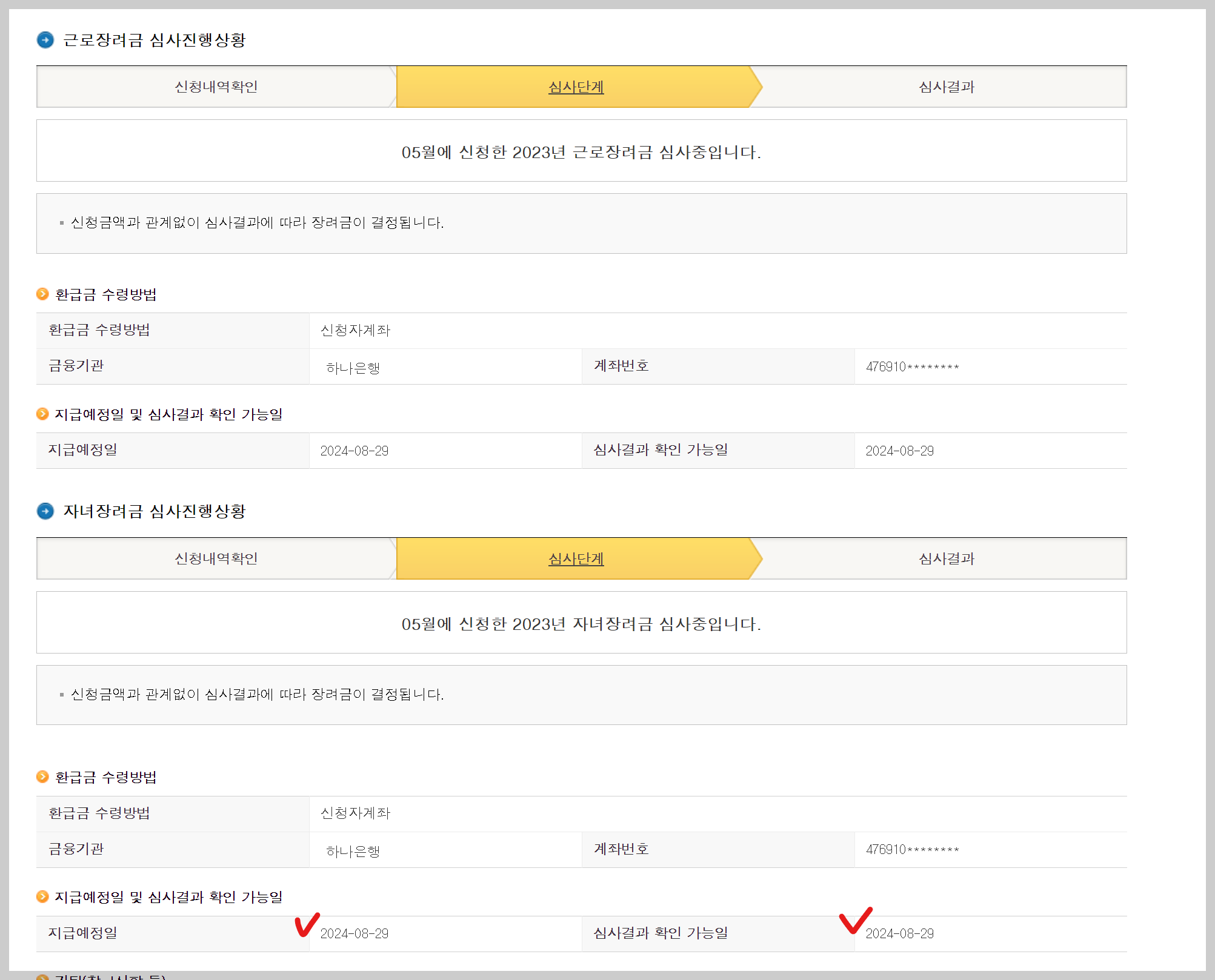Open 심사단계 link in 자녀장려금 progress bar
The image size is (1215, 980).
[576, 558]
